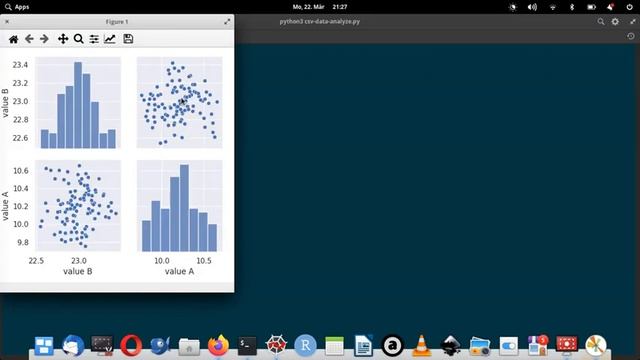
Task: Launch Firefox from the dock
Action: 218,346
